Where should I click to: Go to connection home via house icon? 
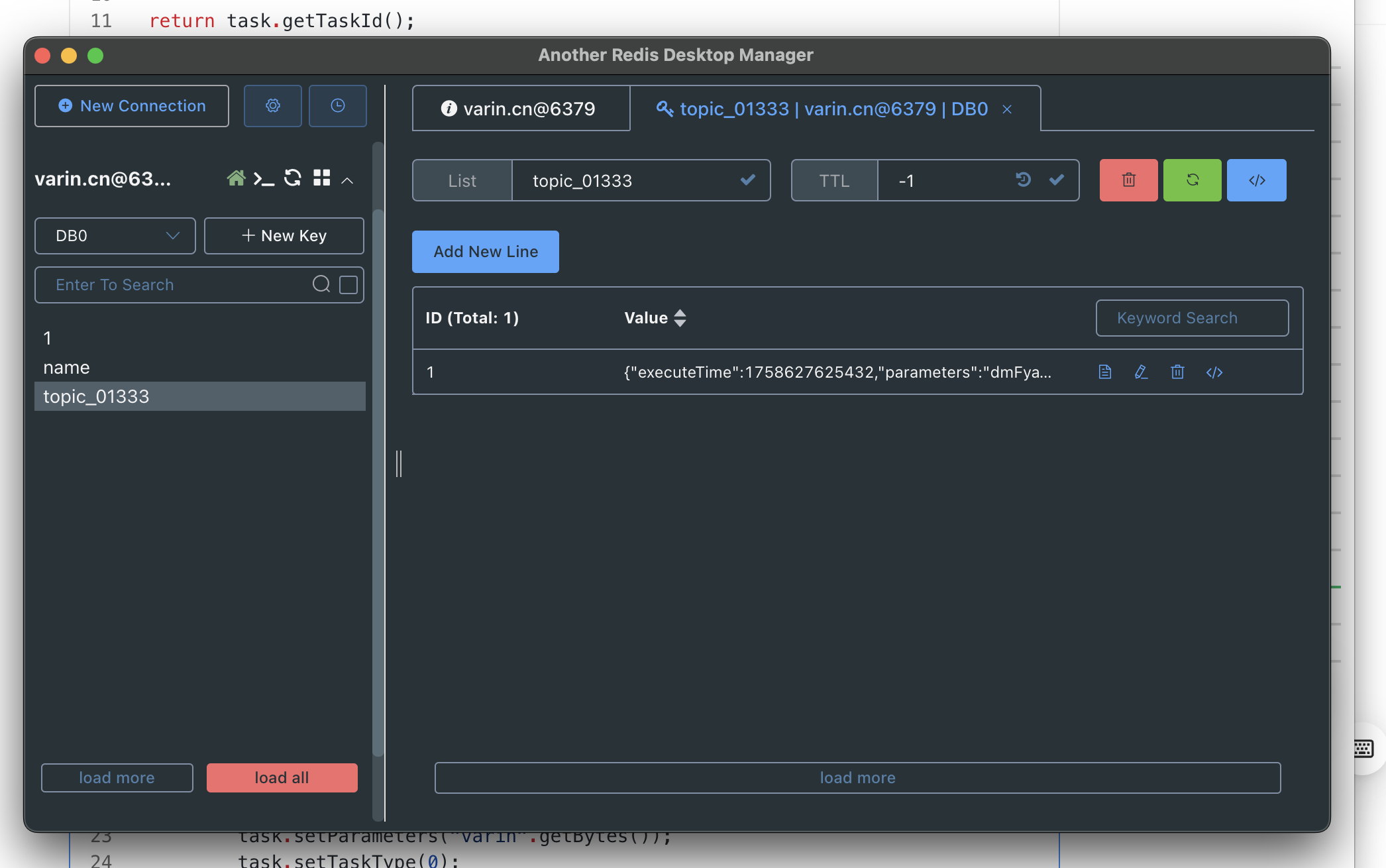point(236,178)
